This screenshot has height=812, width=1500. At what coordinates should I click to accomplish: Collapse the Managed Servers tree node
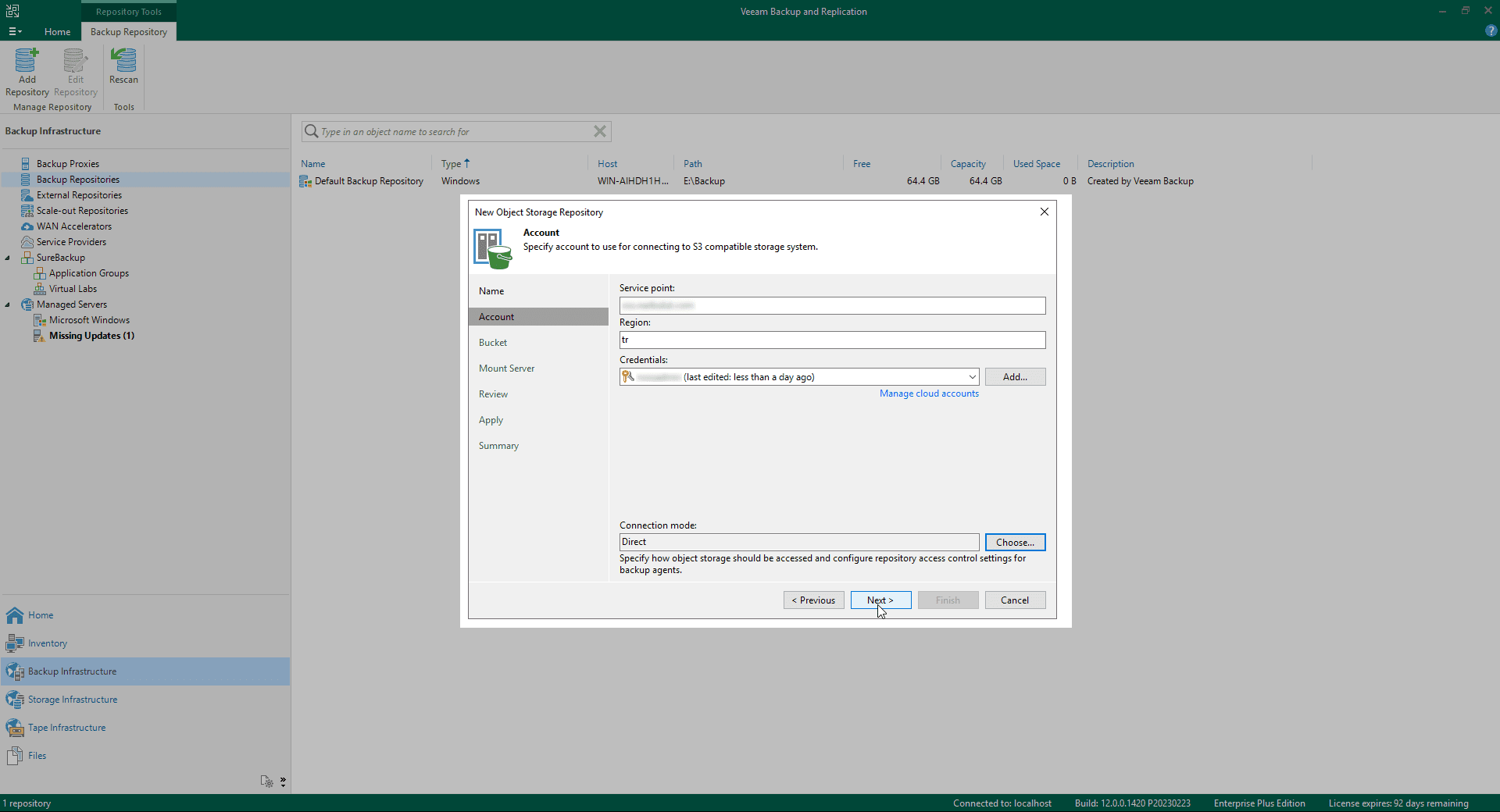tap(8, 304)
